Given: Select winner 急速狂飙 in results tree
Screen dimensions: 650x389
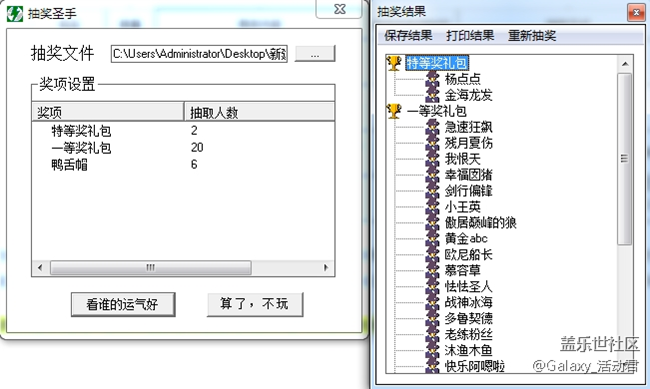Looking at the screenshot, I should pos(468,127).
